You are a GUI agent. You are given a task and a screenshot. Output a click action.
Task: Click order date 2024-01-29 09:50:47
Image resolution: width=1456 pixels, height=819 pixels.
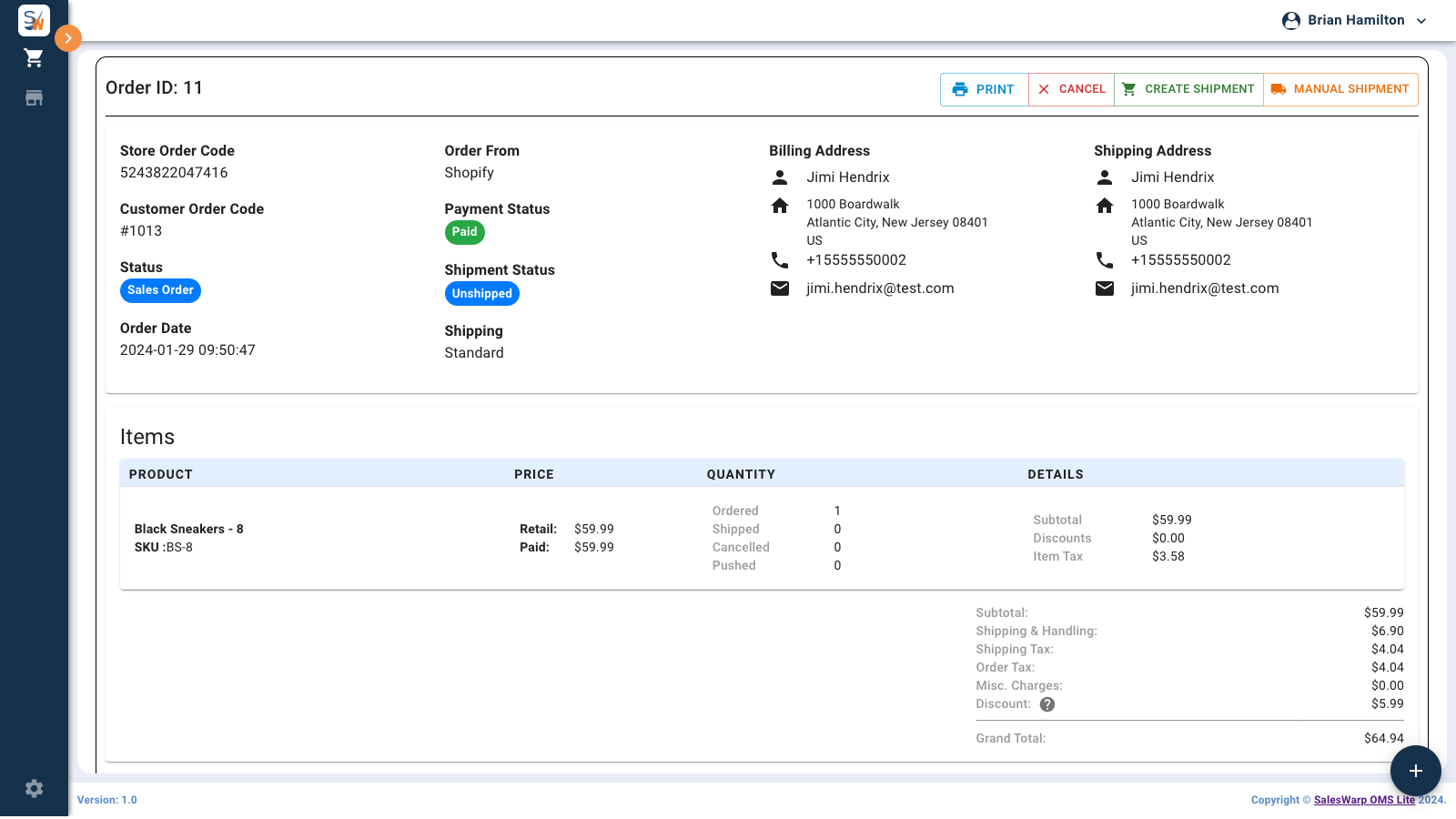coord(187,350)
